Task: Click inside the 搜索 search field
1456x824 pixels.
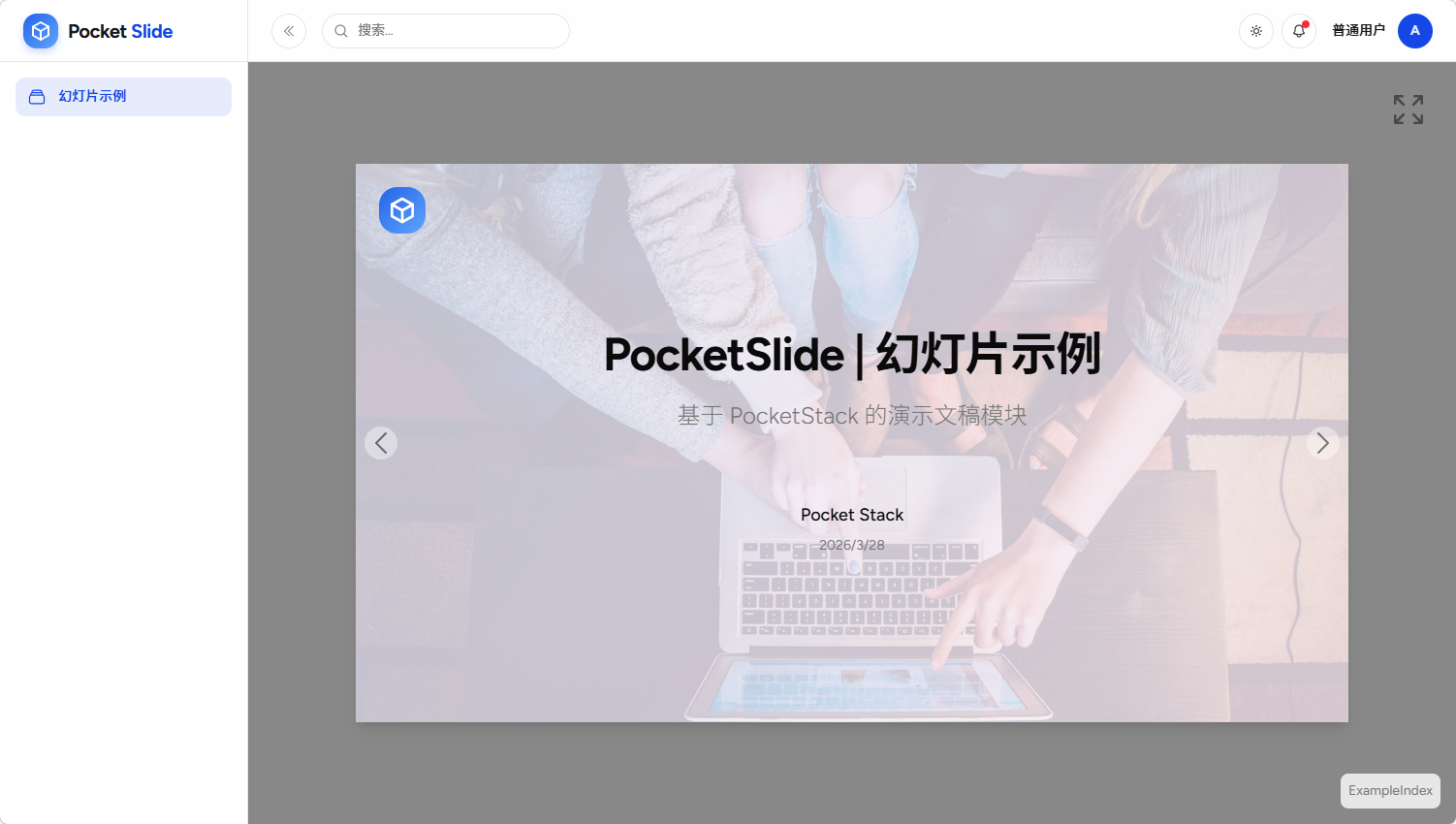Action: [x=446, y=30]
